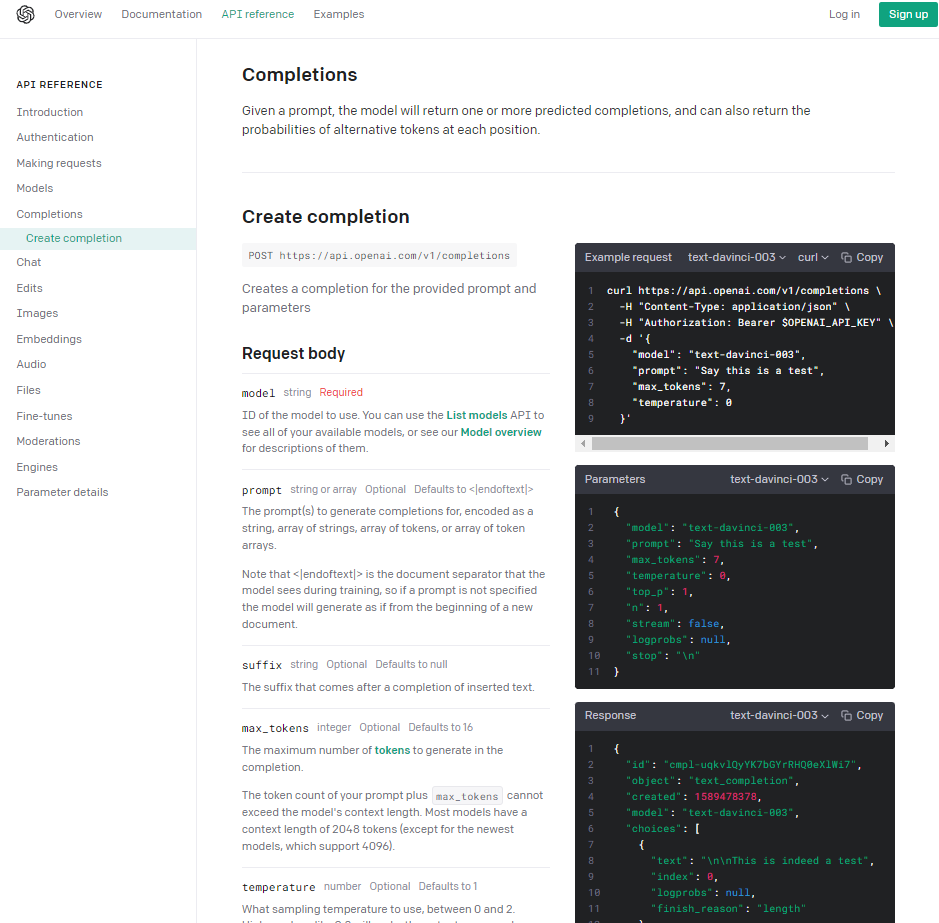The height and width of the screenshot is (923, 939).
Task: Click the code scrollbar right arrow
Action: point(887,443)
